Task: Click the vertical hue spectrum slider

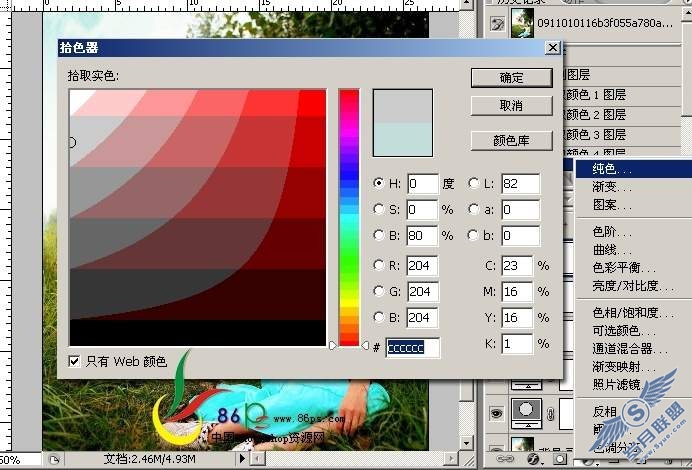Action: [349, 218]
